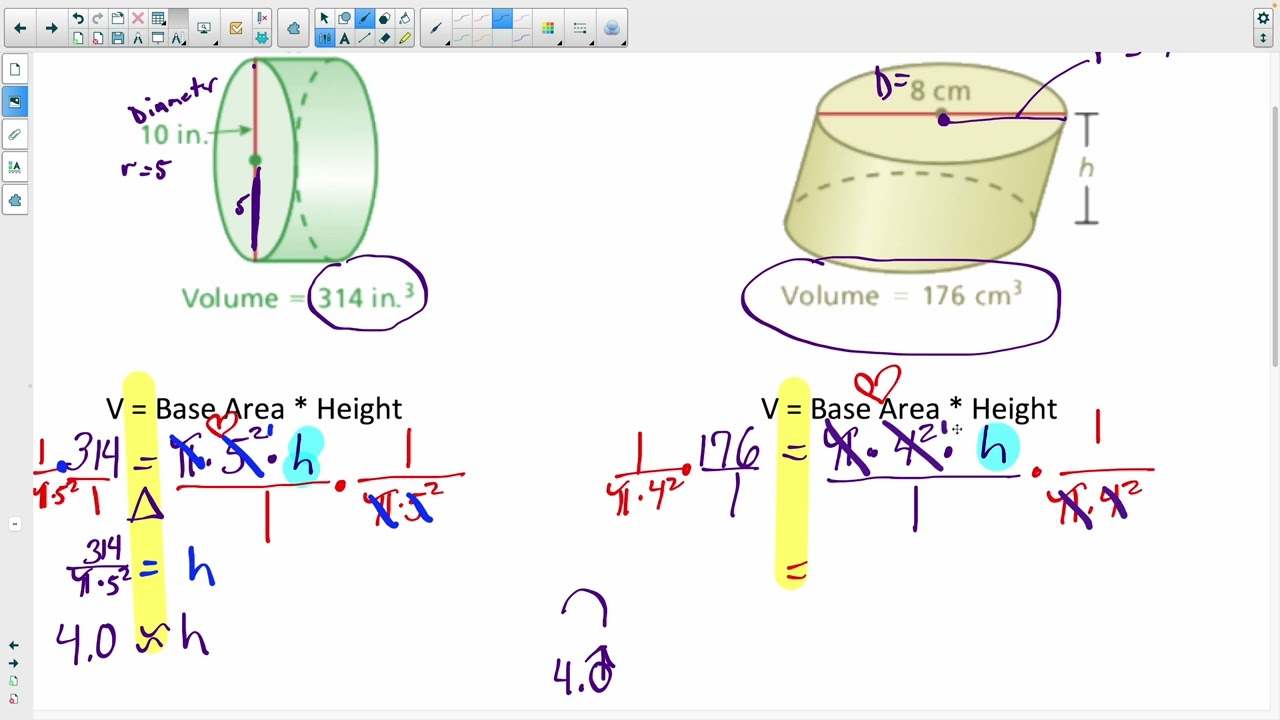Insert a table

[x=158, y=18]
